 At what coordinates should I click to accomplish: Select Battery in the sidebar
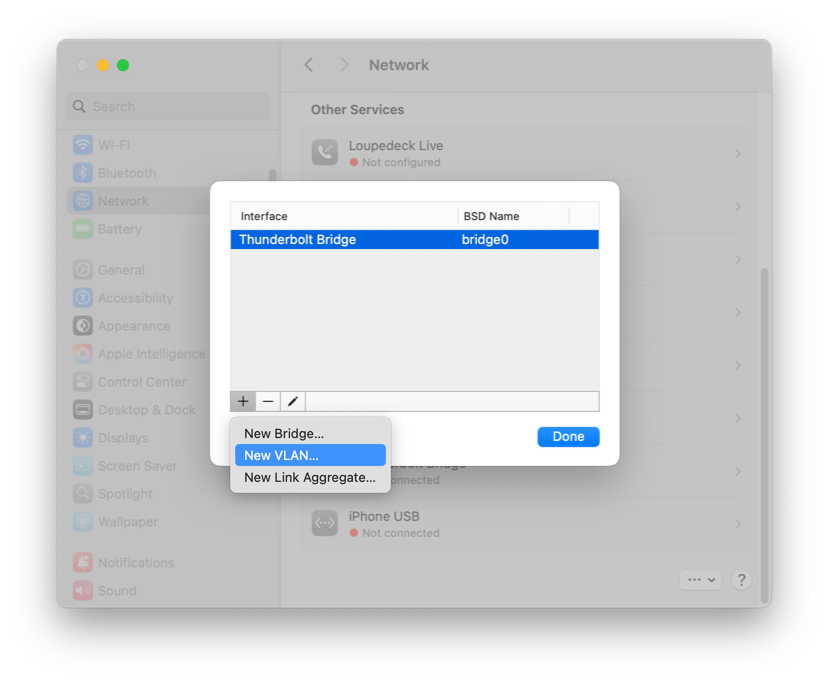tap(119, 229)
